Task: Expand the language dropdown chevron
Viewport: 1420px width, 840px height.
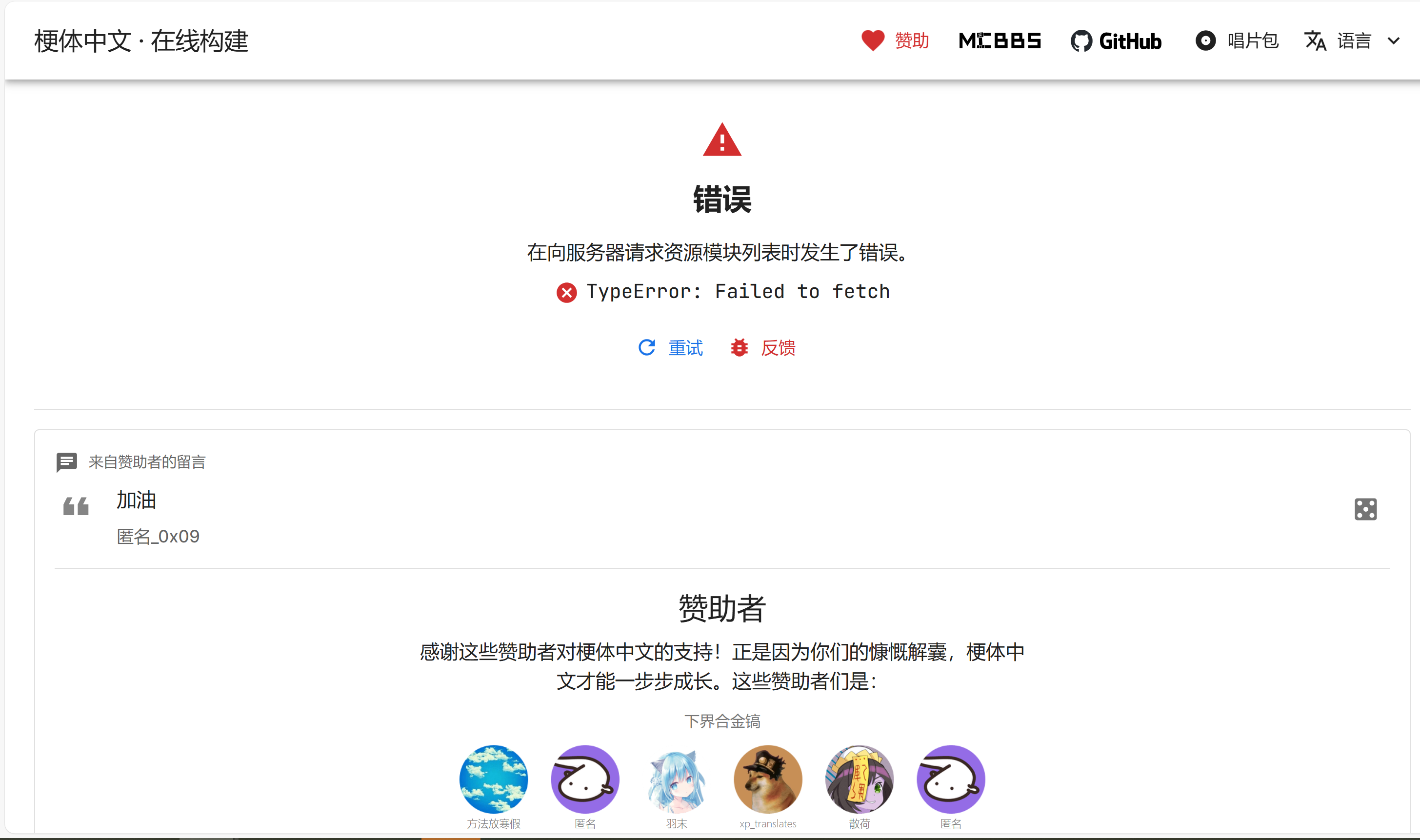Action: [x=1393, y=41]
